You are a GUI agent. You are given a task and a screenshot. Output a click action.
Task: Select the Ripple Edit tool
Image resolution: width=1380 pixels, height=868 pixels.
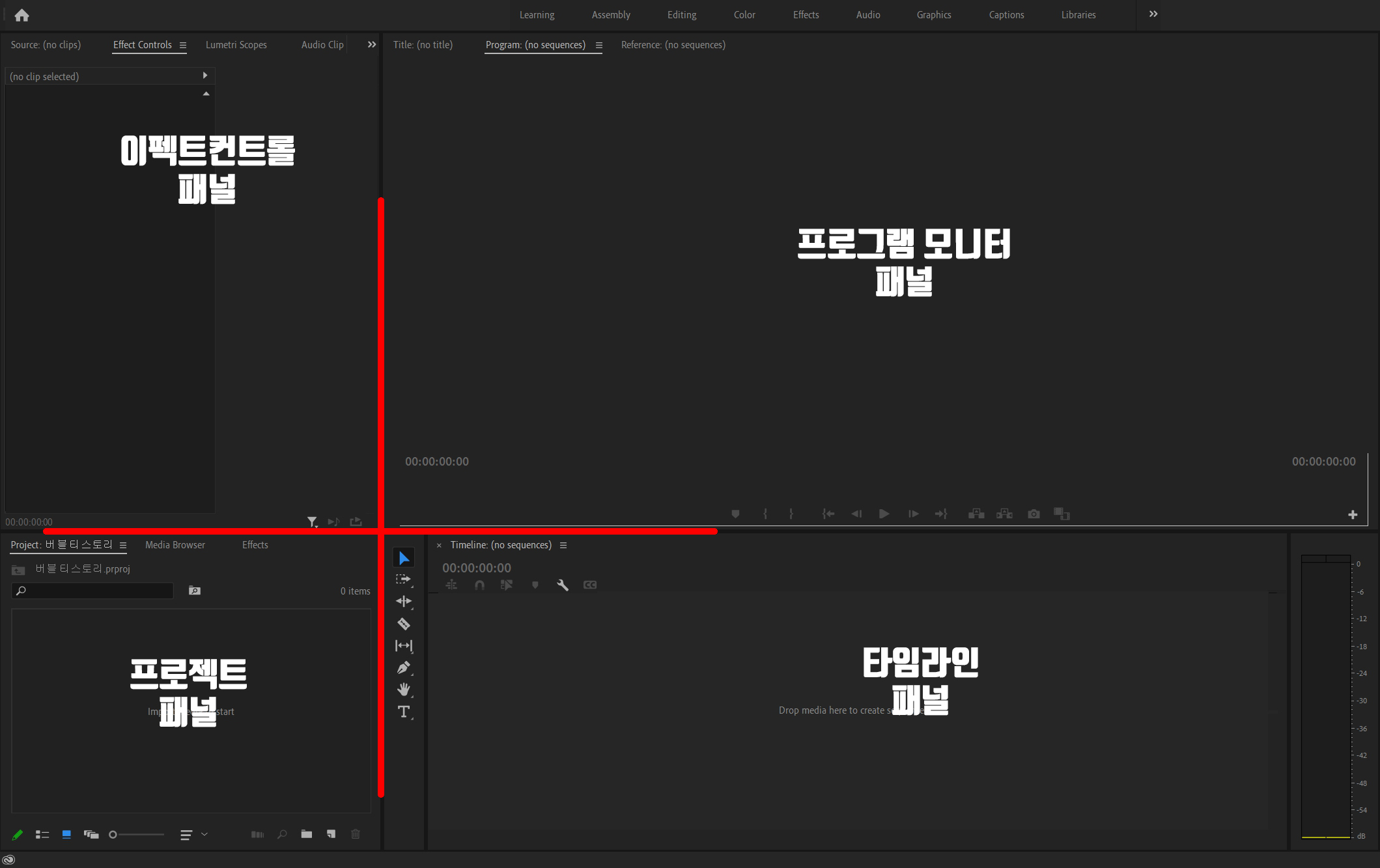404,601
